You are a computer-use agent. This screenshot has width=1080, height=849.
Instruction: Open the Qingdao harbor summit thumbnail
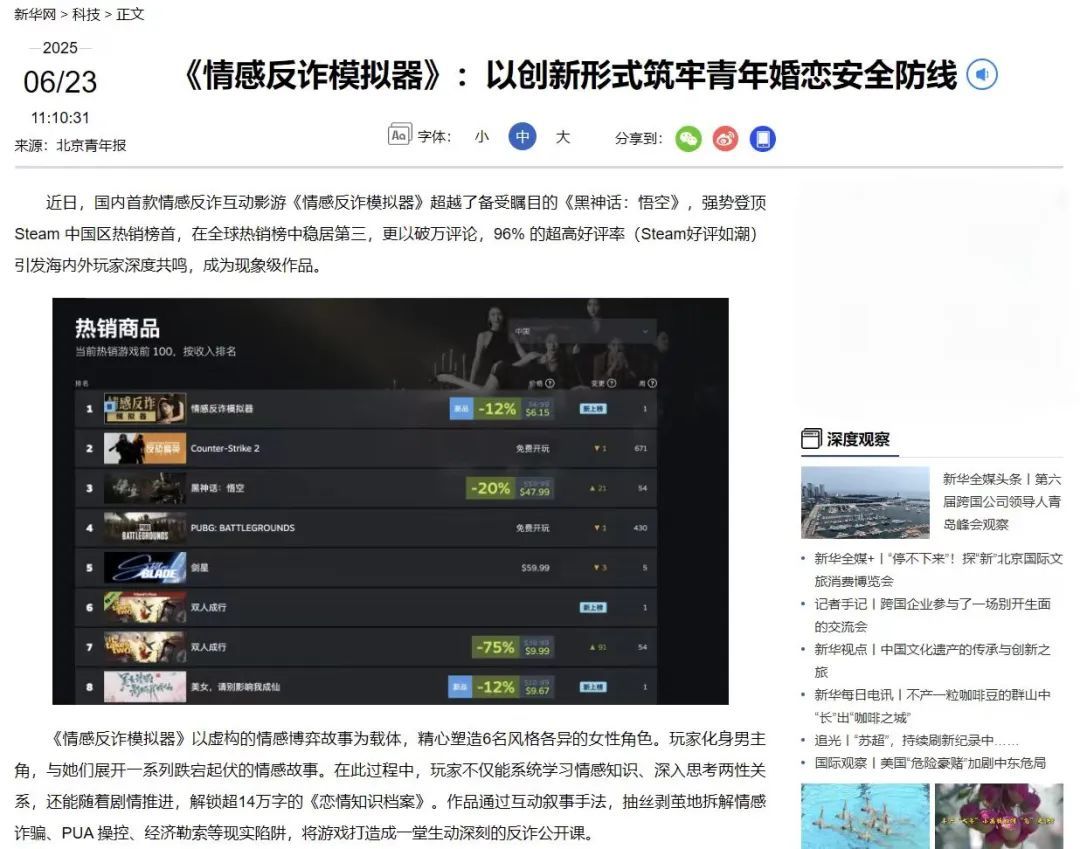(x=865, y=503)
